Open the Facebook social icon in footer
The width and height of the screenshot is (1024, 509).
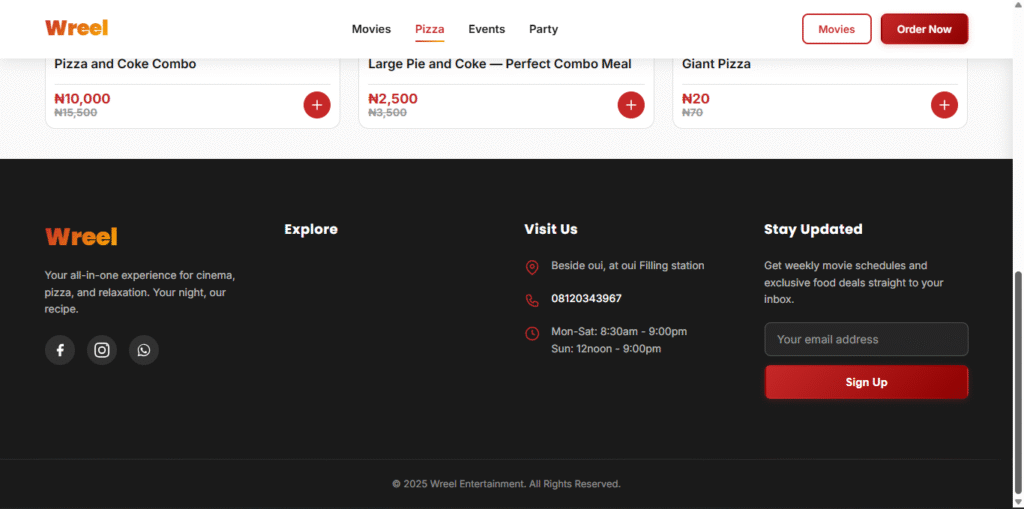pos(60,350)
